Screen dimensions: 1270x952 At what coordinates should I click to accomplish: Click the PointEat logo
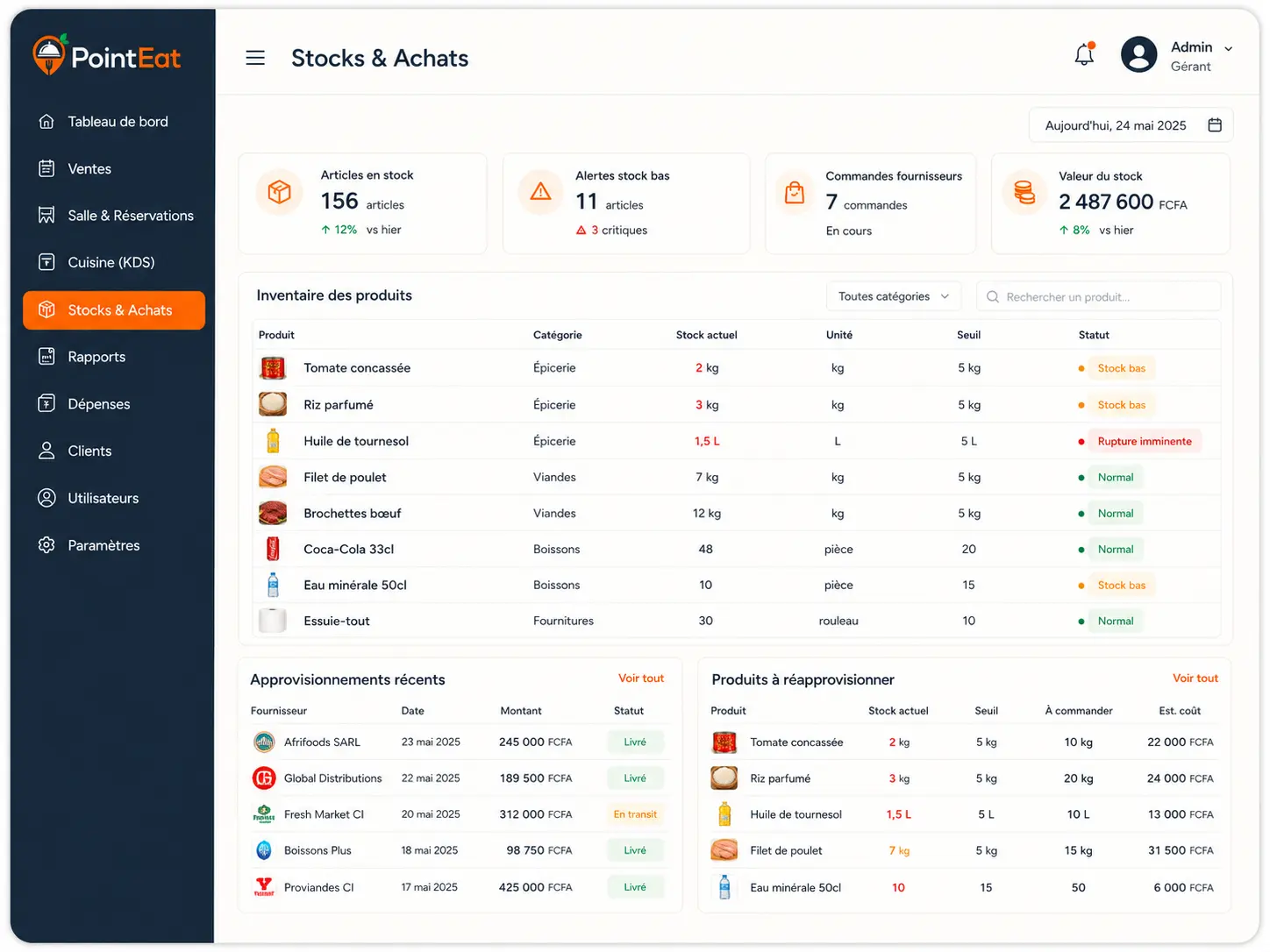point(106,56)
